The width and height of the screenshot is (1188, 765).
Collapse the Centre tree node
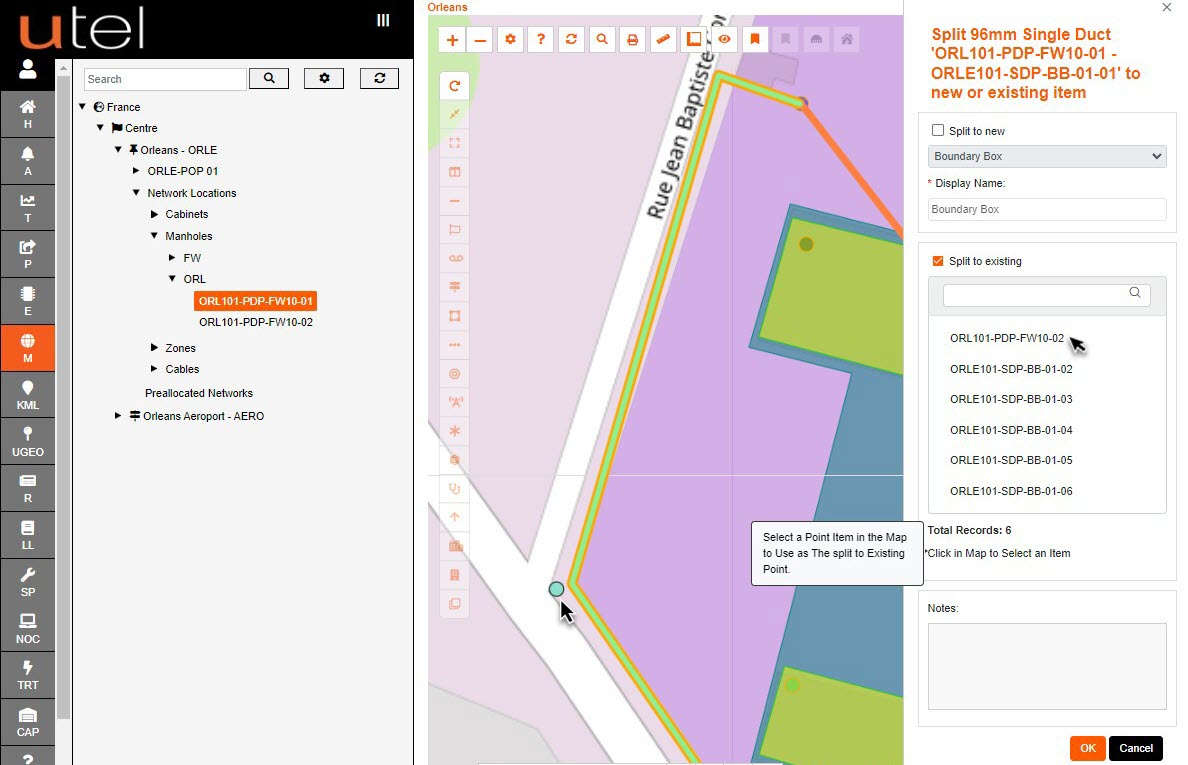(100, 128)
